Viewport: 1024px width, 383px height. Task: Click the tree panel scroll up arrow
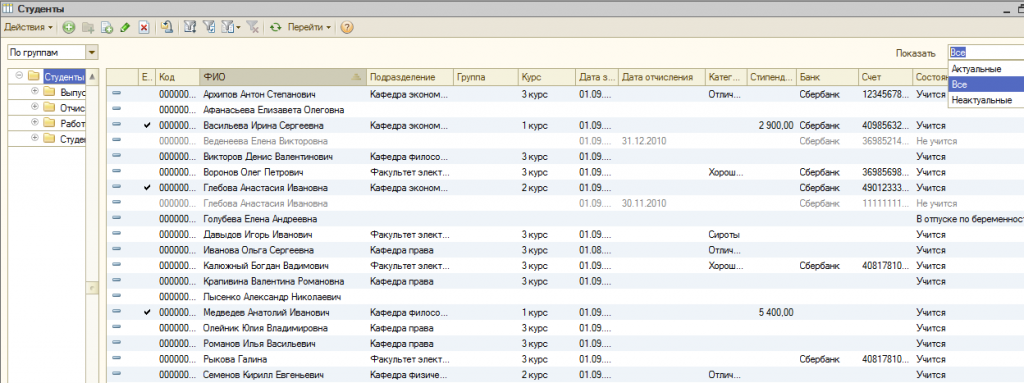(92, 76)
